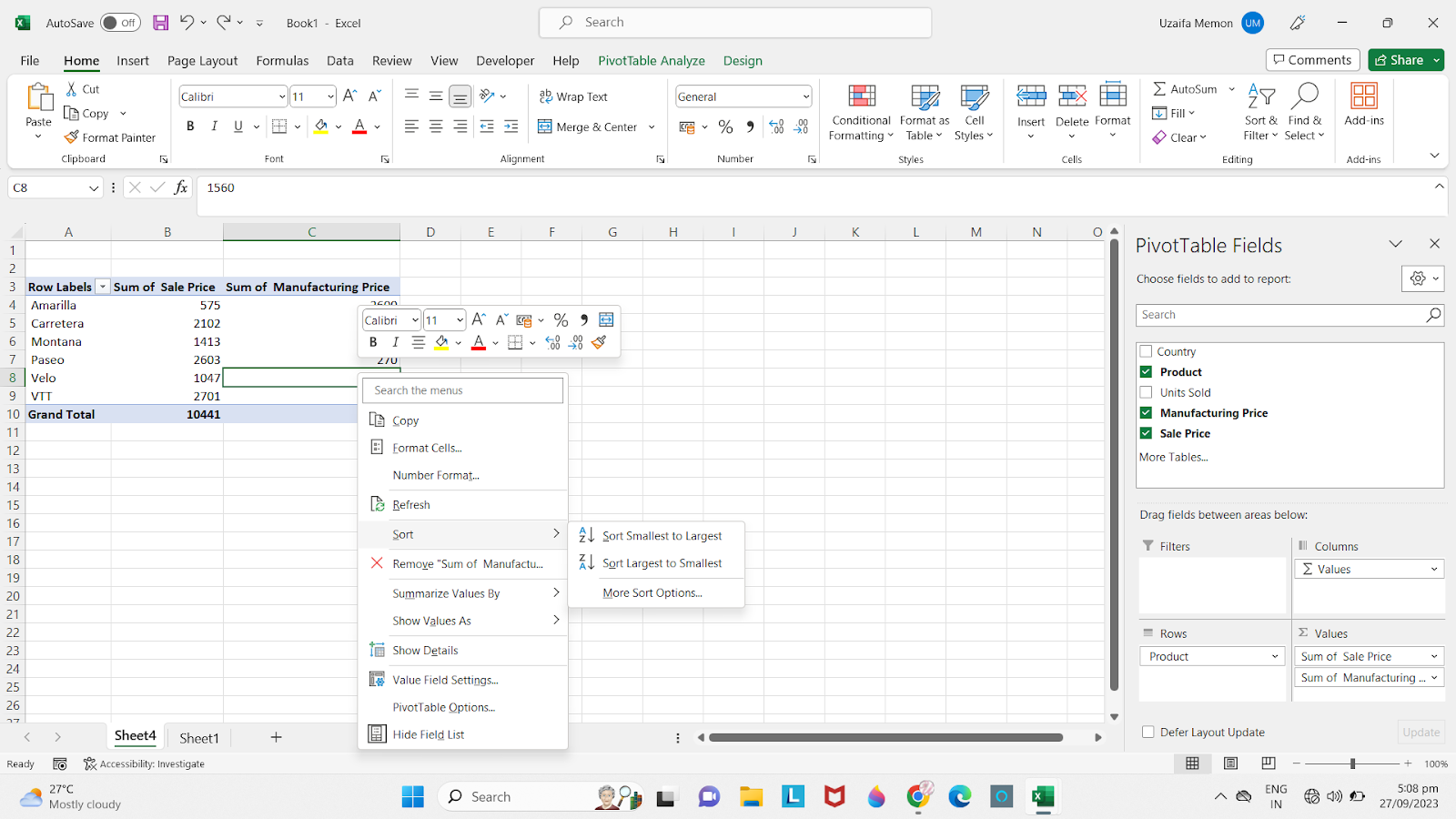Click ribbon Font Color red A swatch
Viewport: 1456px width, 819px height.
359,126
